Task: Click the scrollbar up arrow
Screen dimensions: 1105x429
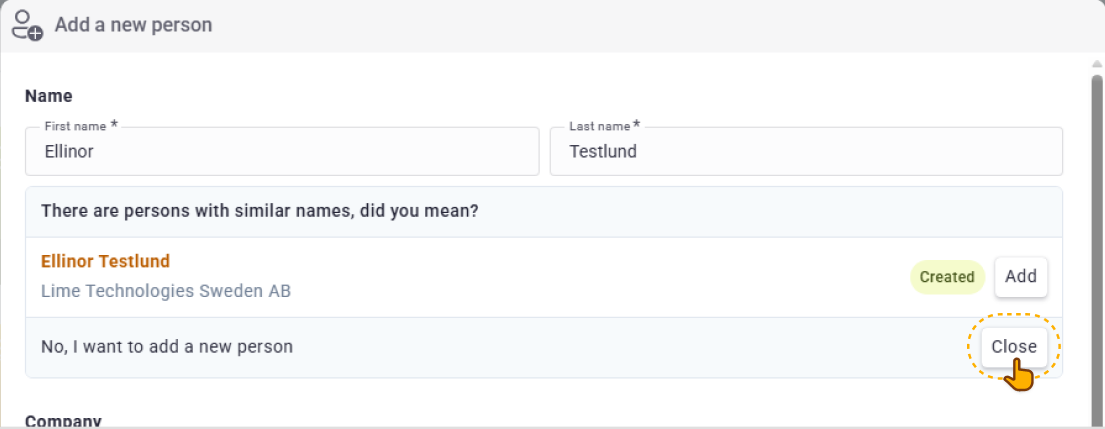Action: [1097, 64]
